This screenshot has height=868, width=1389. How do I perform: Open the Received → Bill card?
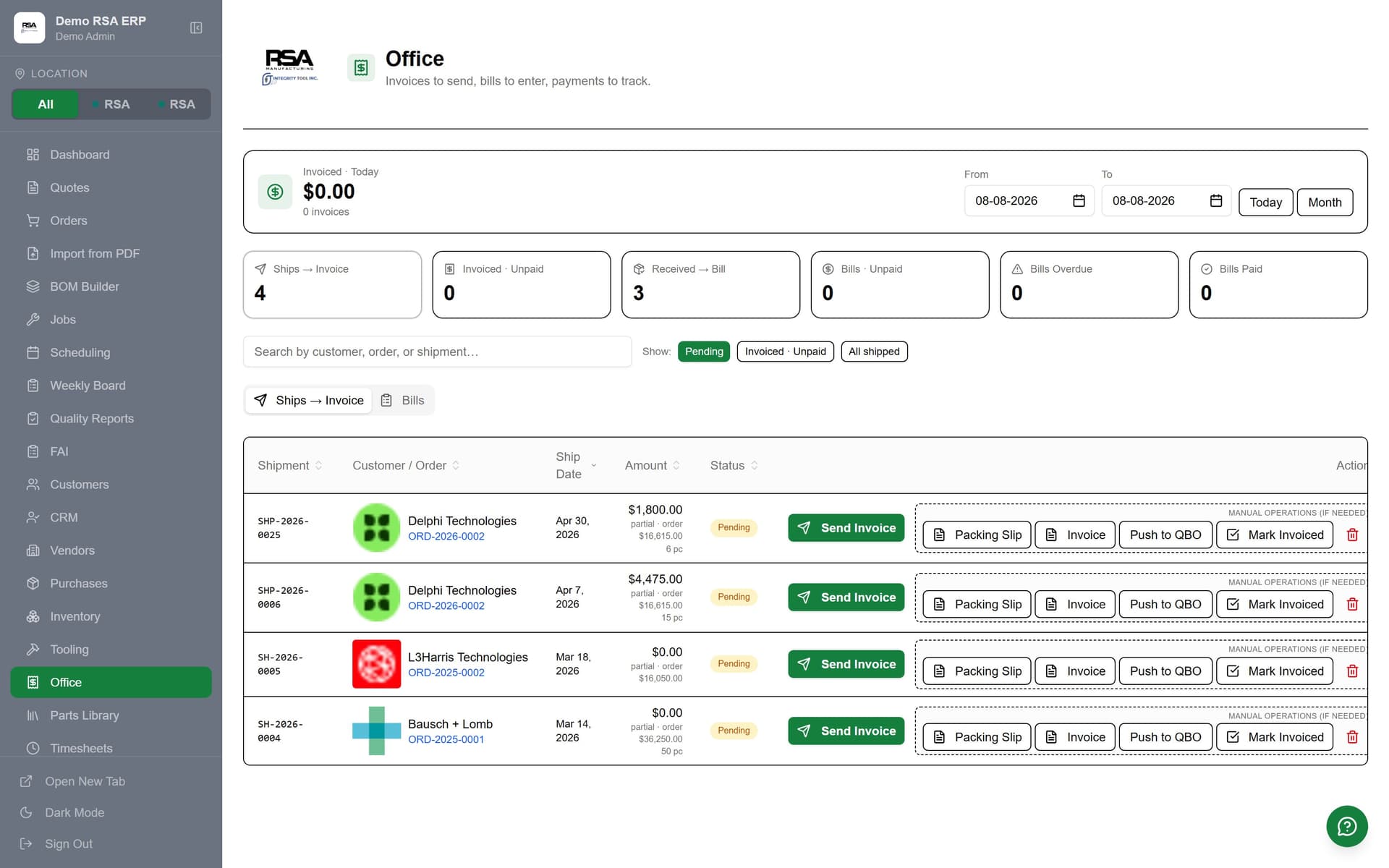point(710,284)
